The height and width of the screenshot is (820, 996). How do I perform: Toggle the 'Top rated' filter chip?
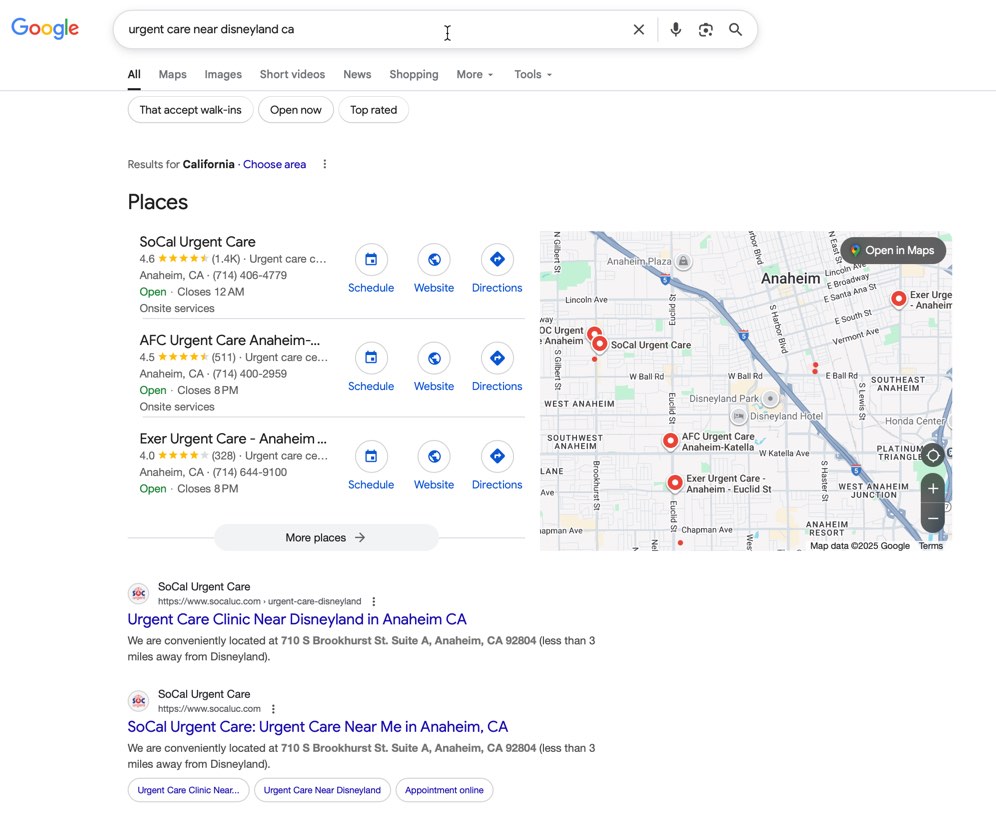pos(373,110)
